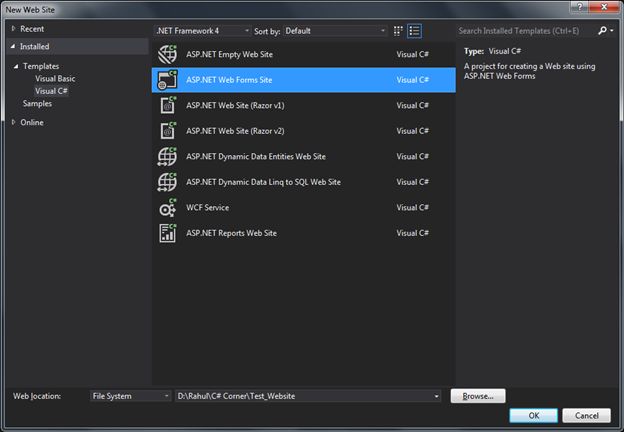624x432 pixels.
Task: Collapse the Installed node arrow
Action: tap(13, 47)
